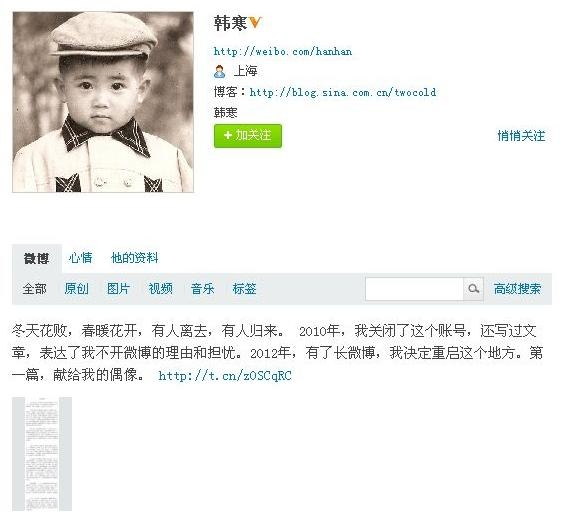561x520 pixels.
Task: Switch to the 心情 tab
Action: click(81, 258)
